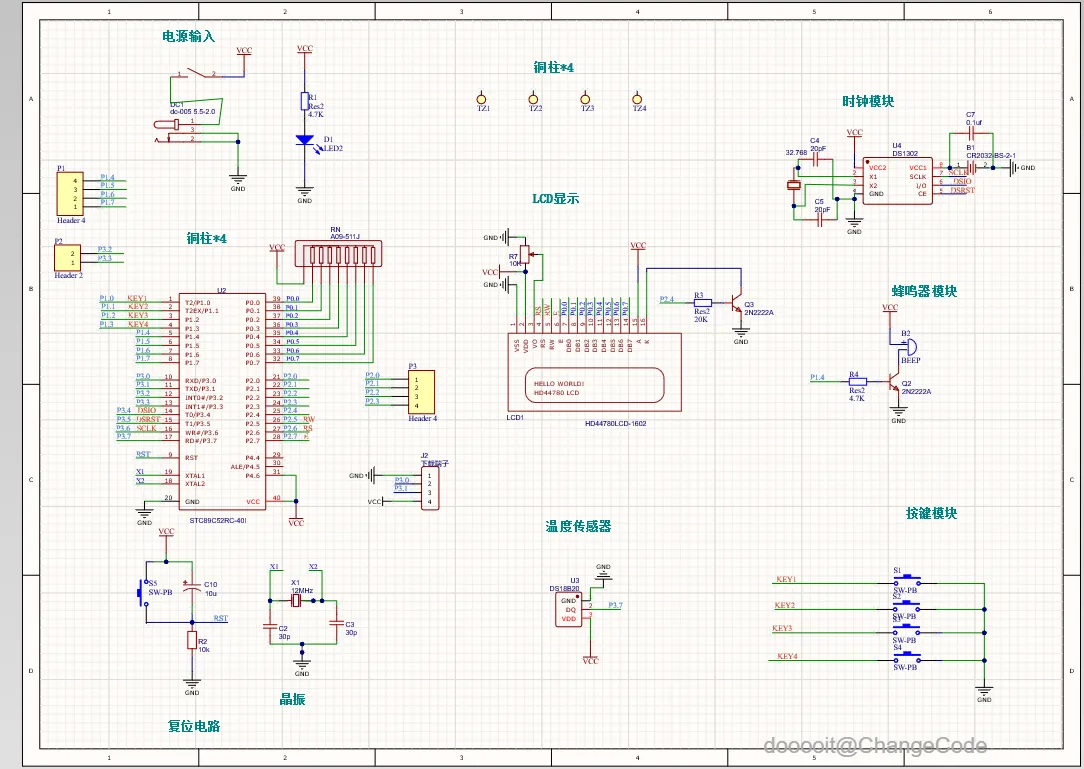Click the '晶振' section title
Screen dimensions: 1084x769
tap(292, 699)
